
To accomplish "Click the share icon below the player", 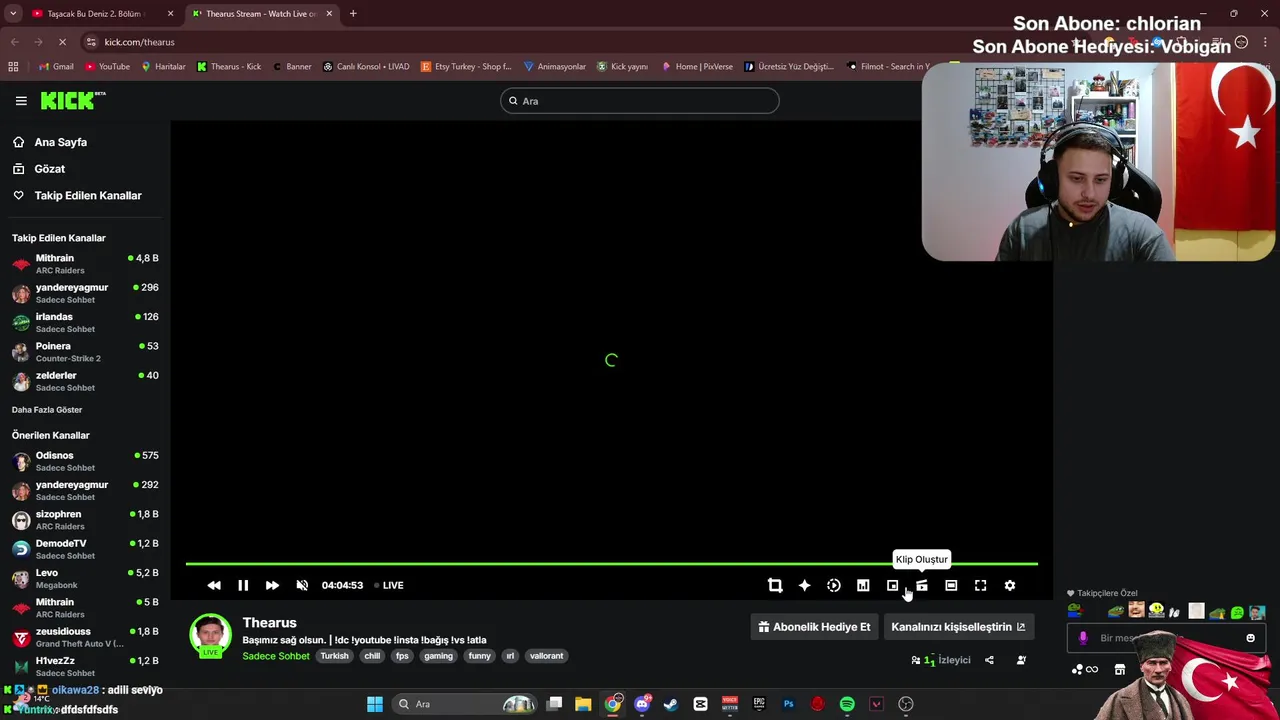I will pyautogui.click(x=989, y=660).
